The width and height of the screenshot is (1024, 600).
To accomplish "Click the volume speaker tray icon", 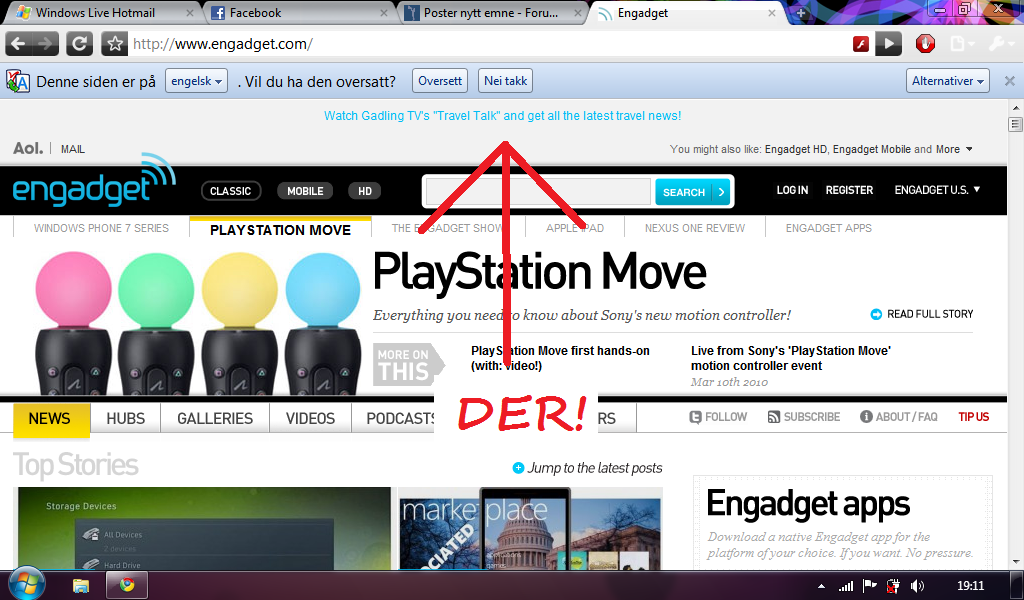I will [x=918, y=586].
